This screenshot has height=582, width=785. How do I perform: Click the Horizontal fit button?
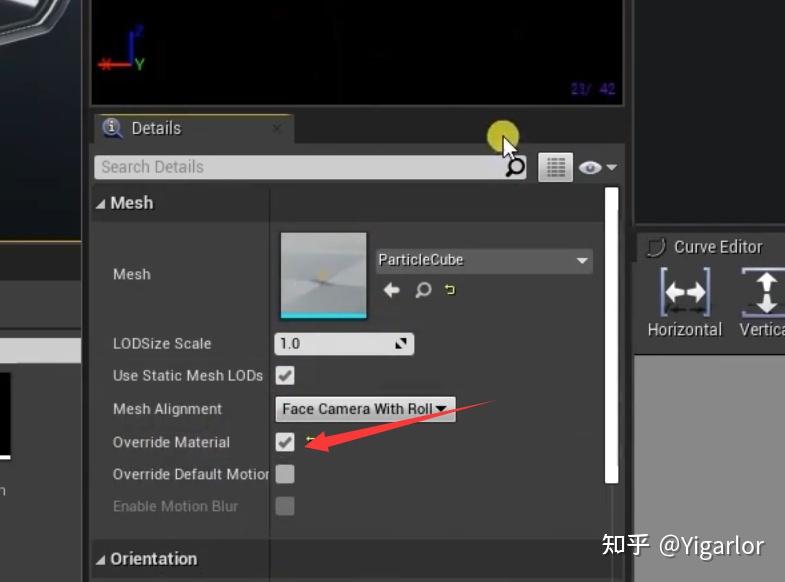[685, 303]
